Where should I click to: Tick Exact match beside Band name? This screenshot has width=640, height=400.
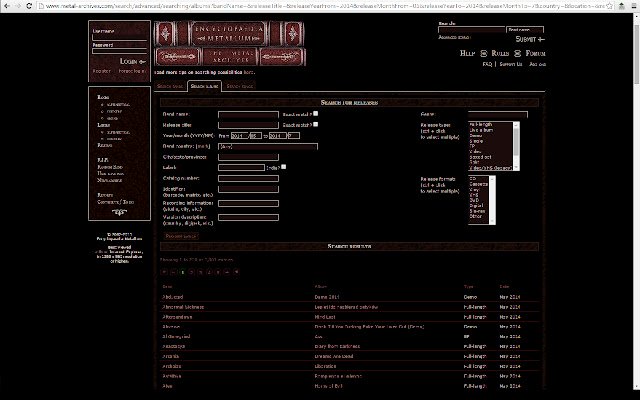click(316, 114)
